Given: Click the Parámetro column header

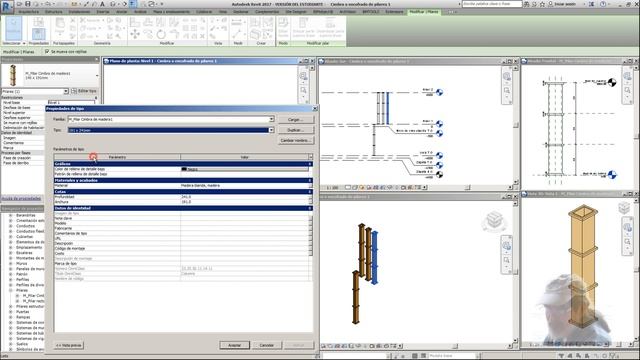Looking at the screenshot, I should [x=117, y=157].
